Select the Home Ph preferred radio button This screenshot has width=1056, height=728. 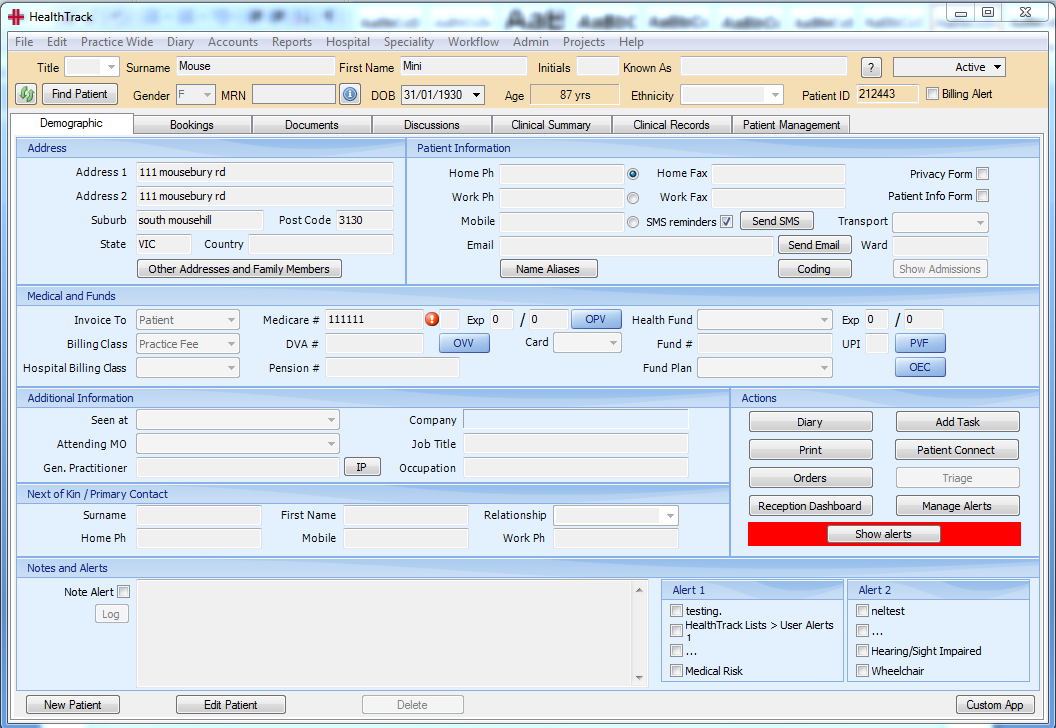633,174
